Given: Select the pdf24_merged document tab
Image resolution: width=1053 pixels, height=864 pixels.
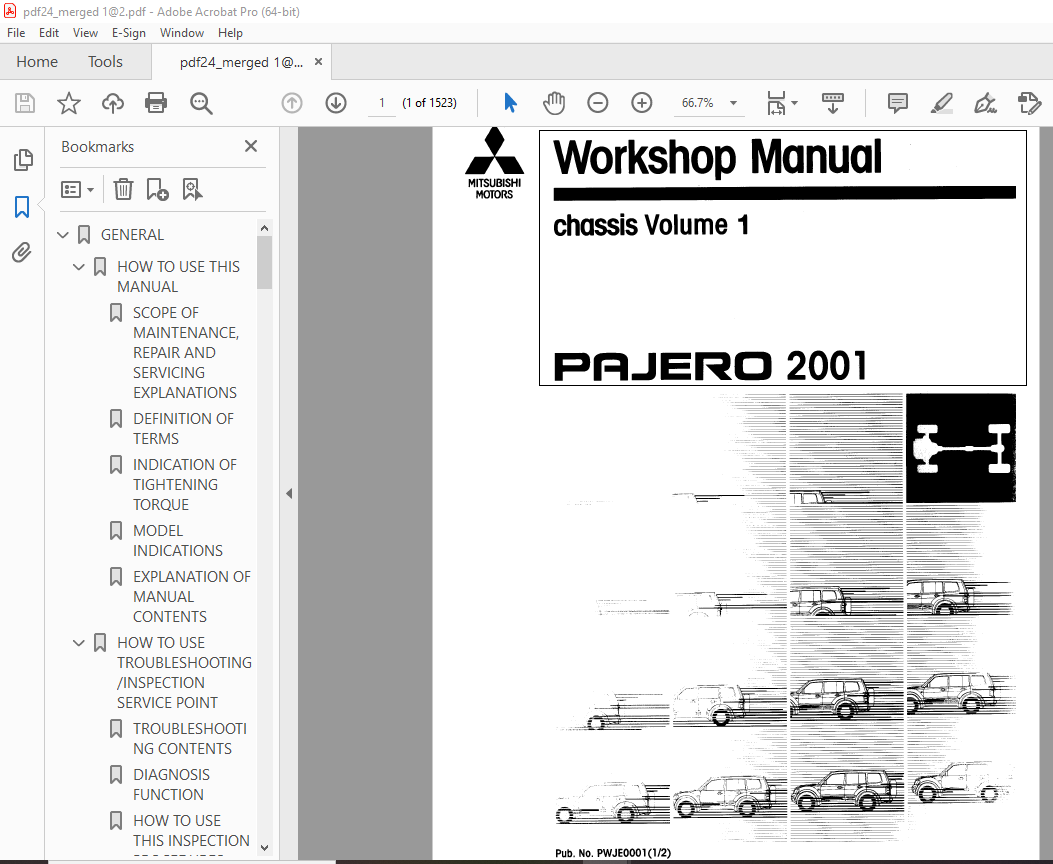Looking at the screenshot, I should tap(241, 62).
